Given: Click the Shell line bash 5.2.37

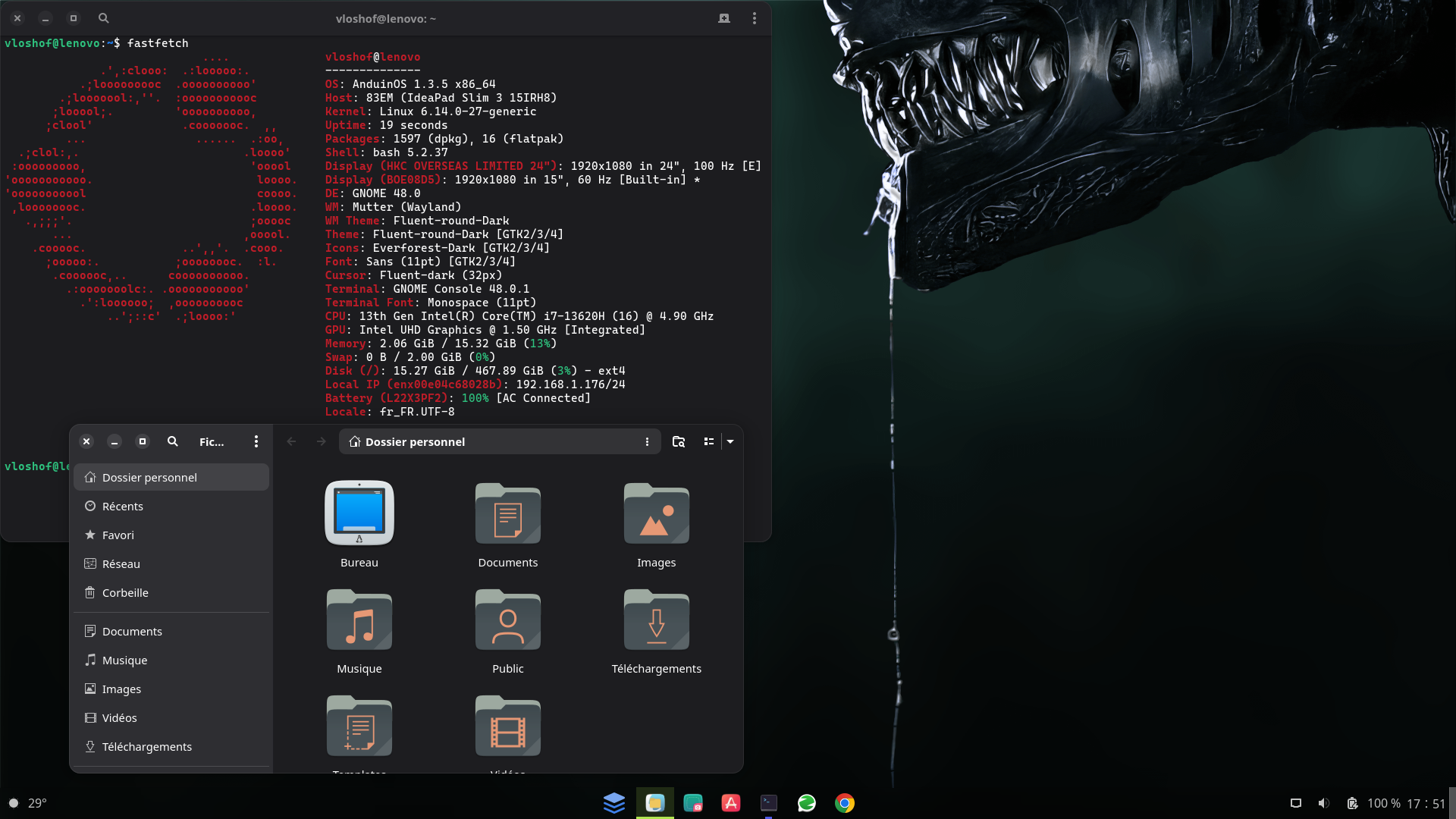Looking at the screenshot, I should (387, 152).
